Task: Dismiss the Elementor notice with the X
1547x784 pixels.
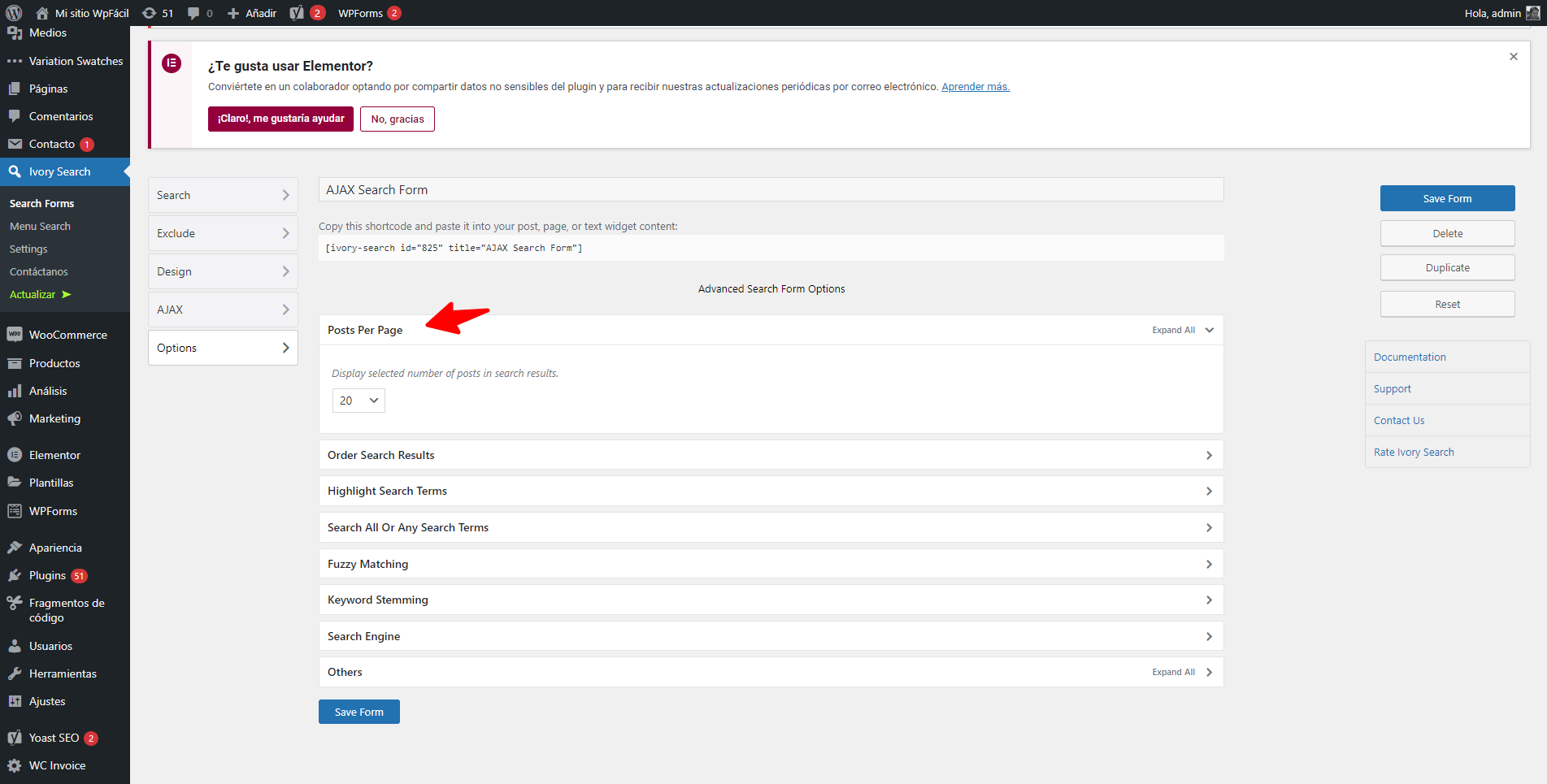Action: click(x=1514, y=57)
